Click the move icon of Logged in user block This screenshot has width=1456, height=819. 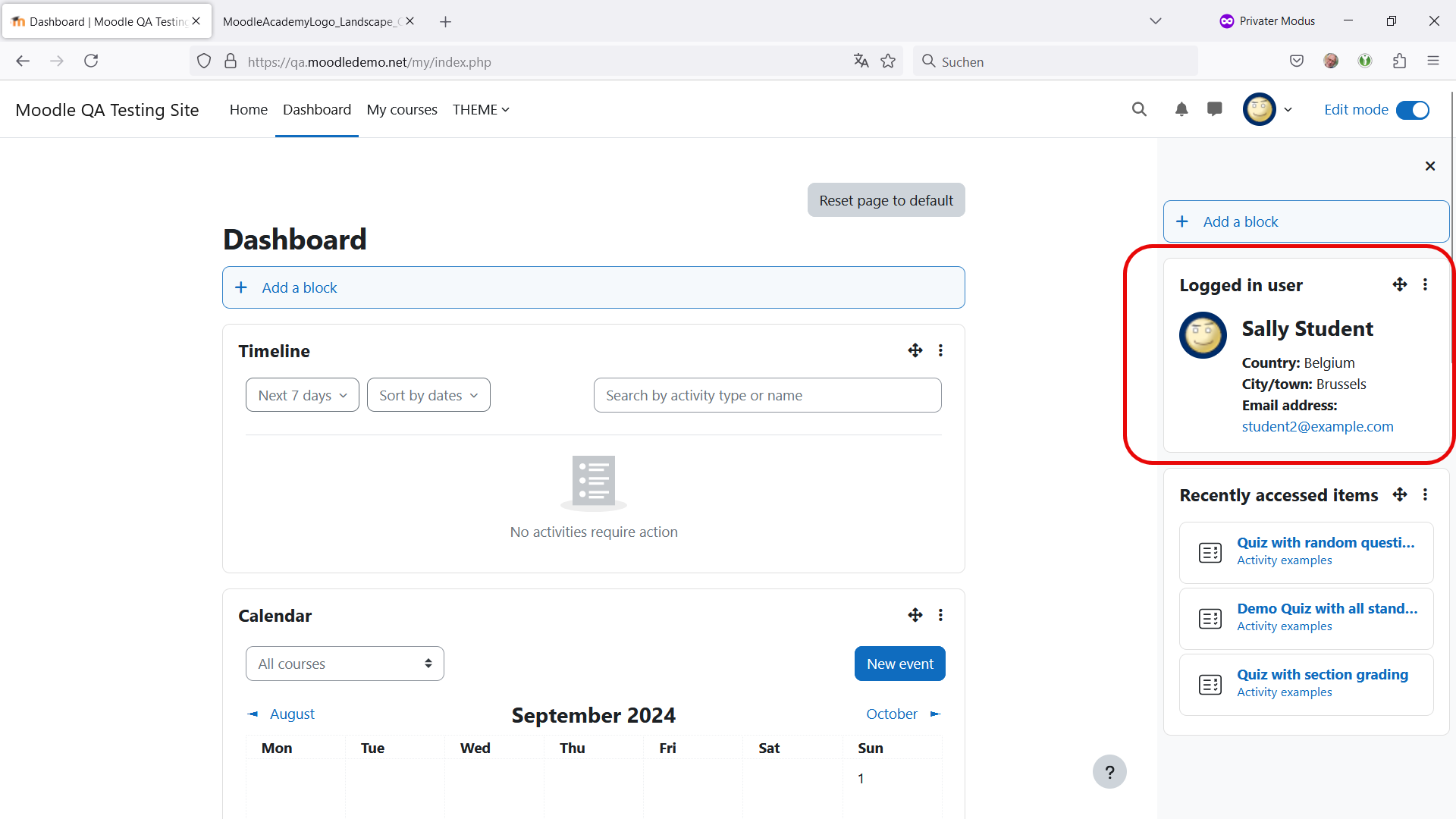tap(1400, 284)
